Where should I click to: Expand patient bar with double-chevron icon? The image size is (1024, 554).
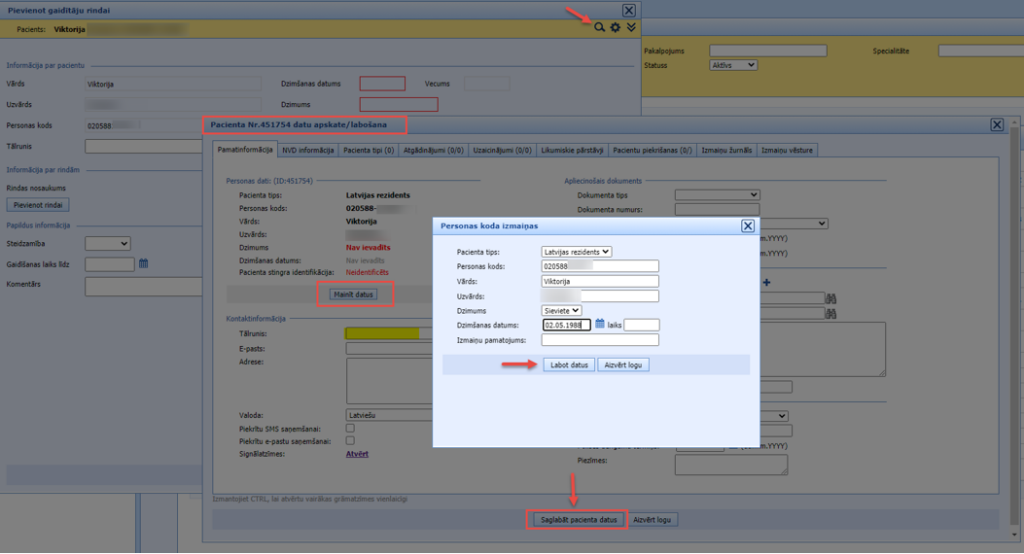click(631, 28)
